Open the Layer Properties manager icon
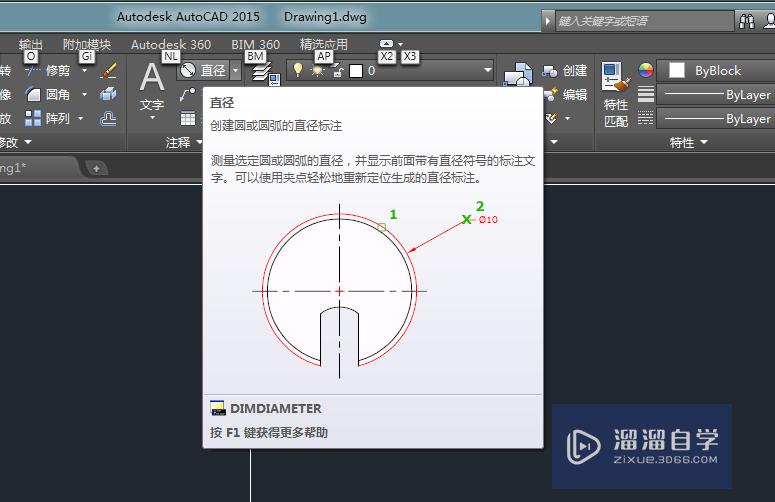The width and height of the screenshot is (775, 502). click(267, 74)
